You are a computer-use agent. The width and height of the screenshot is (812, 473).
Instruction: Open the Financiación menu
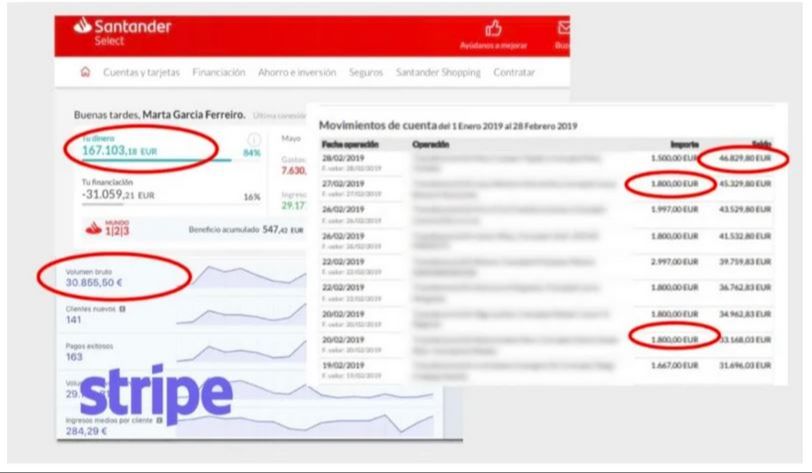[219, 72]
